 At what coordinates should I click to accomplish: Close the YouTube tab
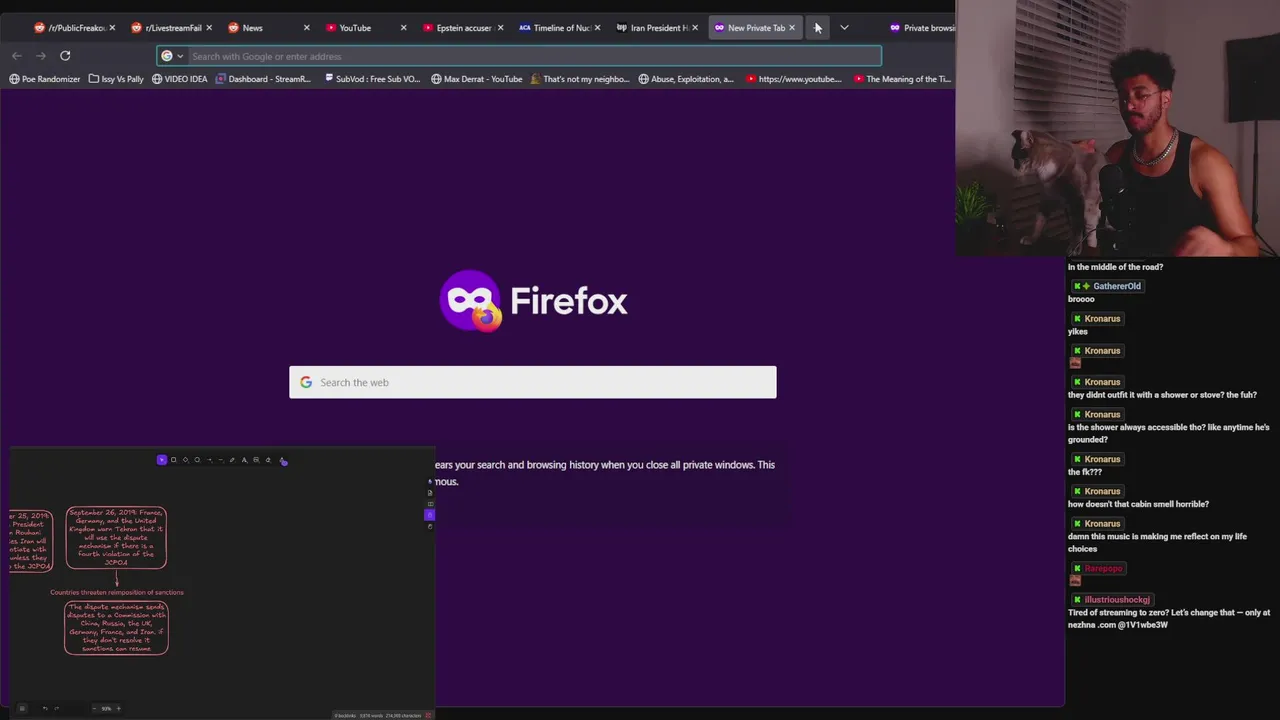click(403, 28)
